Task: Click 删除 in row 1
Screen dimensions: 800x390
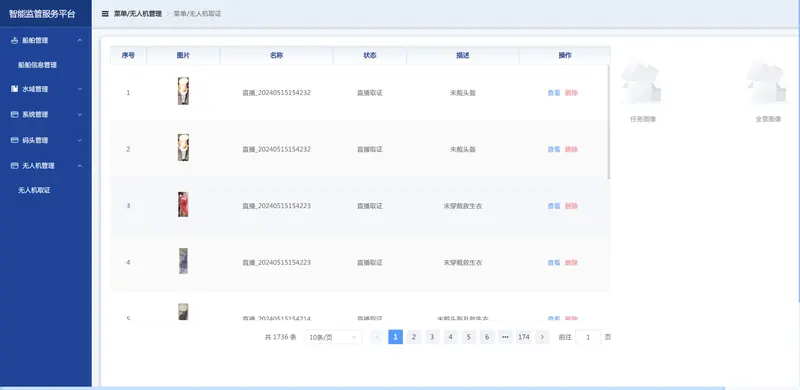Action: click(571, 93)
